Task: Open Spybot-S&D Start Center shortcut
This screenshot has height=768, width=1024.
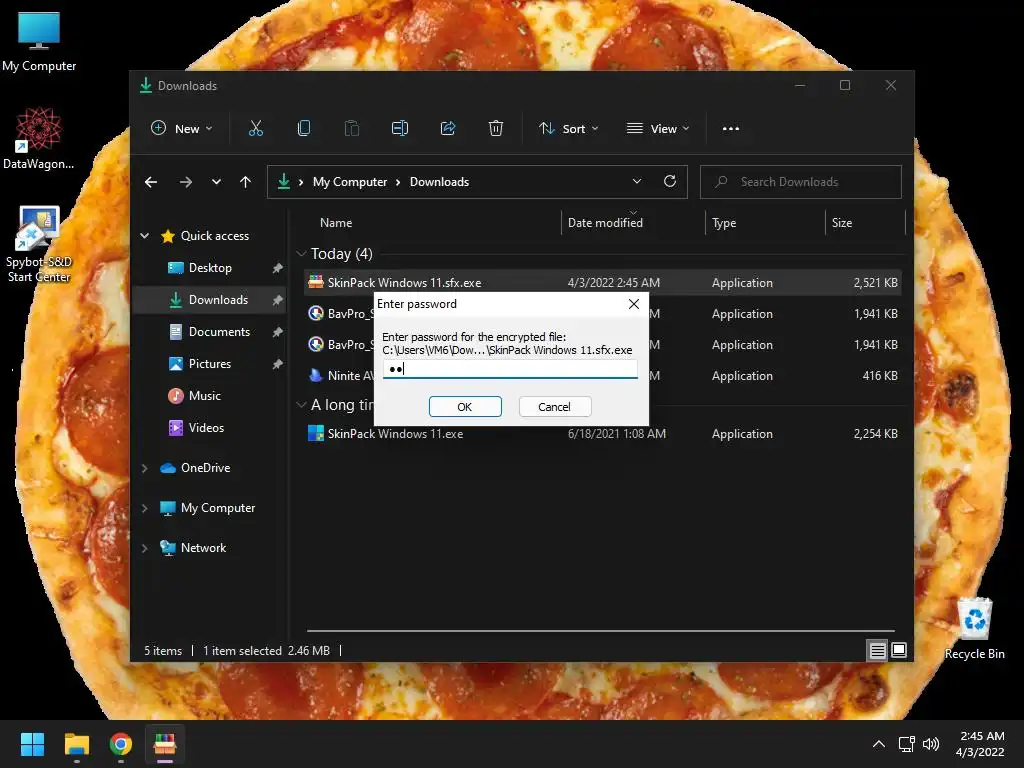Action: tap(39, 244)
